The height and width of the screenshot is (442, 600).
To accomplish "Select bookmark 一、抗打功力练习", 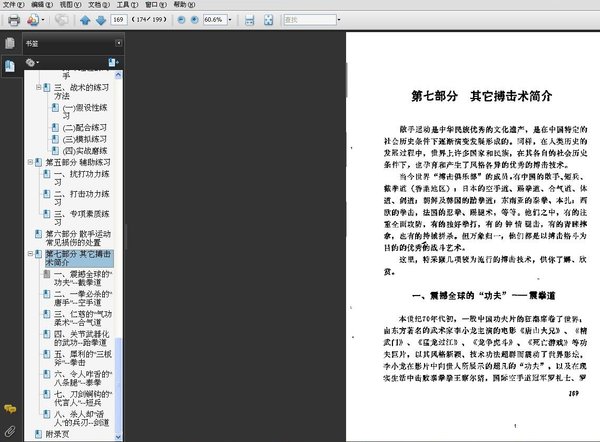I will tap(82, 178).
